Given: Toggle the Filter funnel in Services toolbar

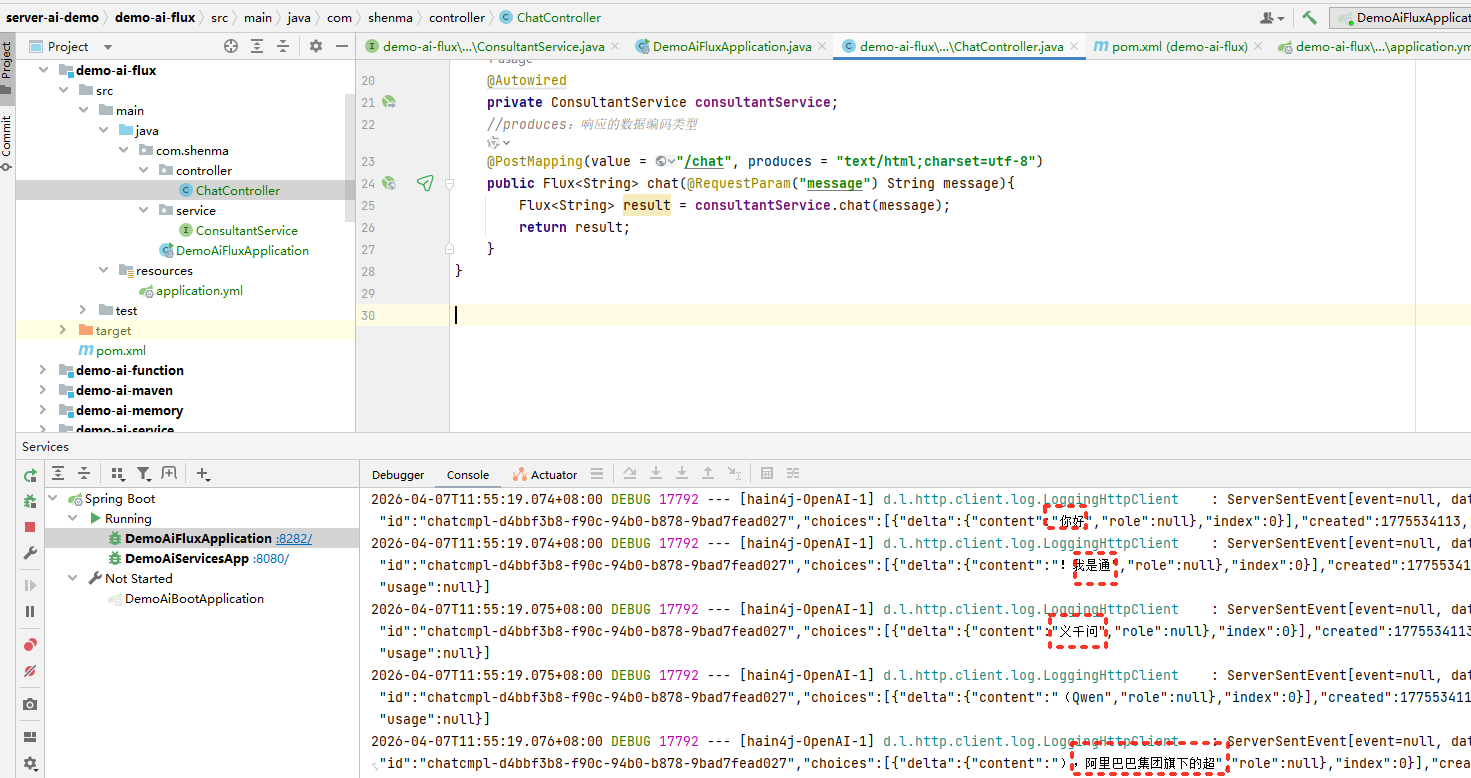Looking at the screenshot, I should (144, 474).
